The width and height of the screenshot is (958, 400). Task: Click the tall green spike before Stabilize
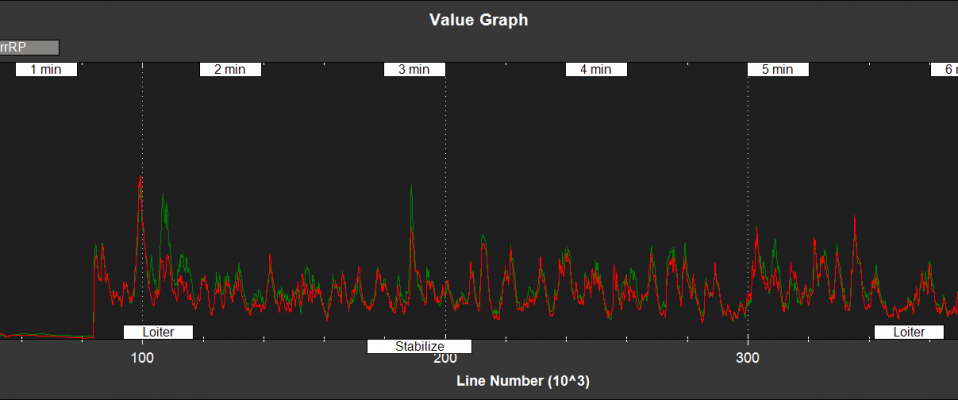coord(411,187)
